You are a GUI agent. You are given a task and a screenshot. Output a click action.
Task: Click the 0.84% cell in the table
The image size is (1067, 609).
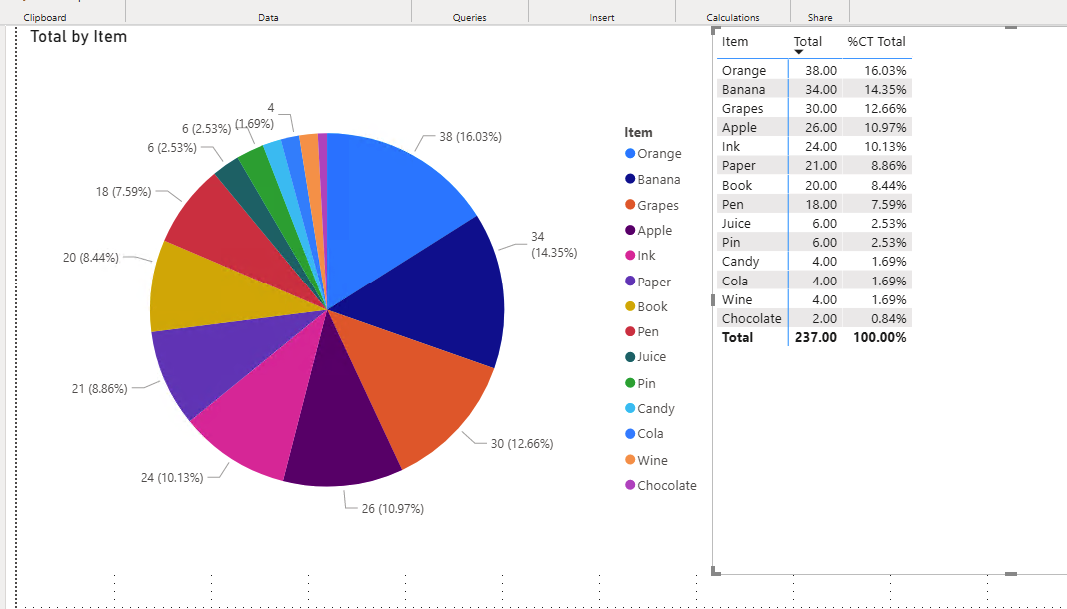tap(889, 318)
